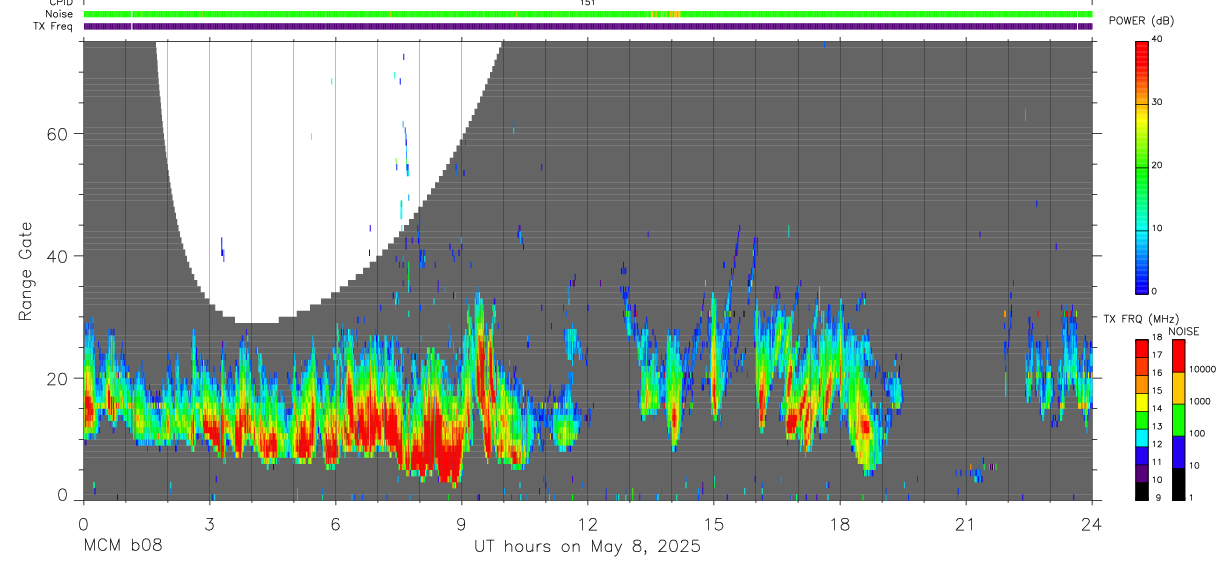Pick the yellow 14-15 MHz TX FRQ swatch
The image size is (1228, 567).
click(1142, 402)
